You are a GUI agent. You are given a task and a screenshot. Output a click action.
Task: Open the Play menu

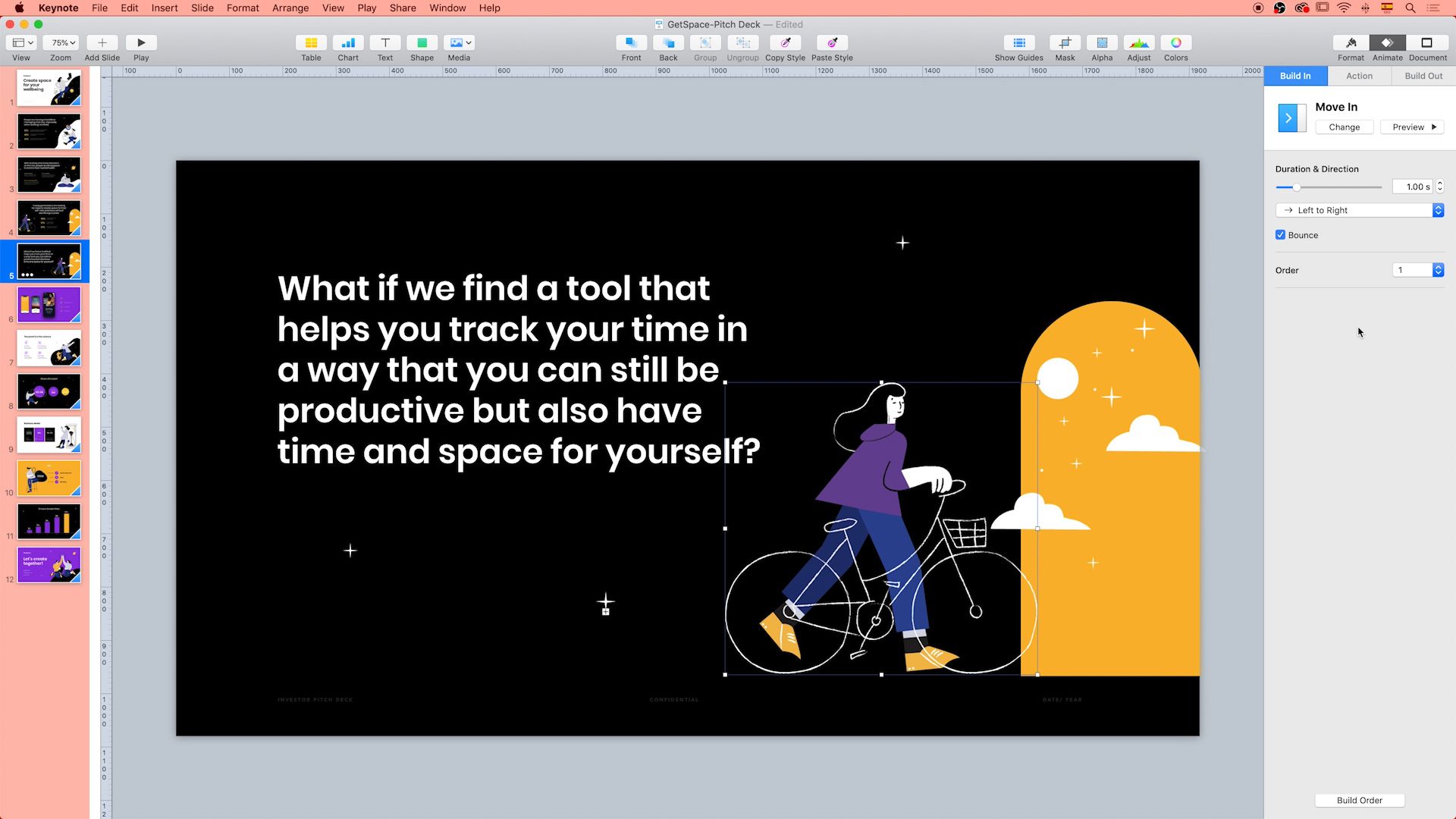pyautogui.click(x=367, y=8)
